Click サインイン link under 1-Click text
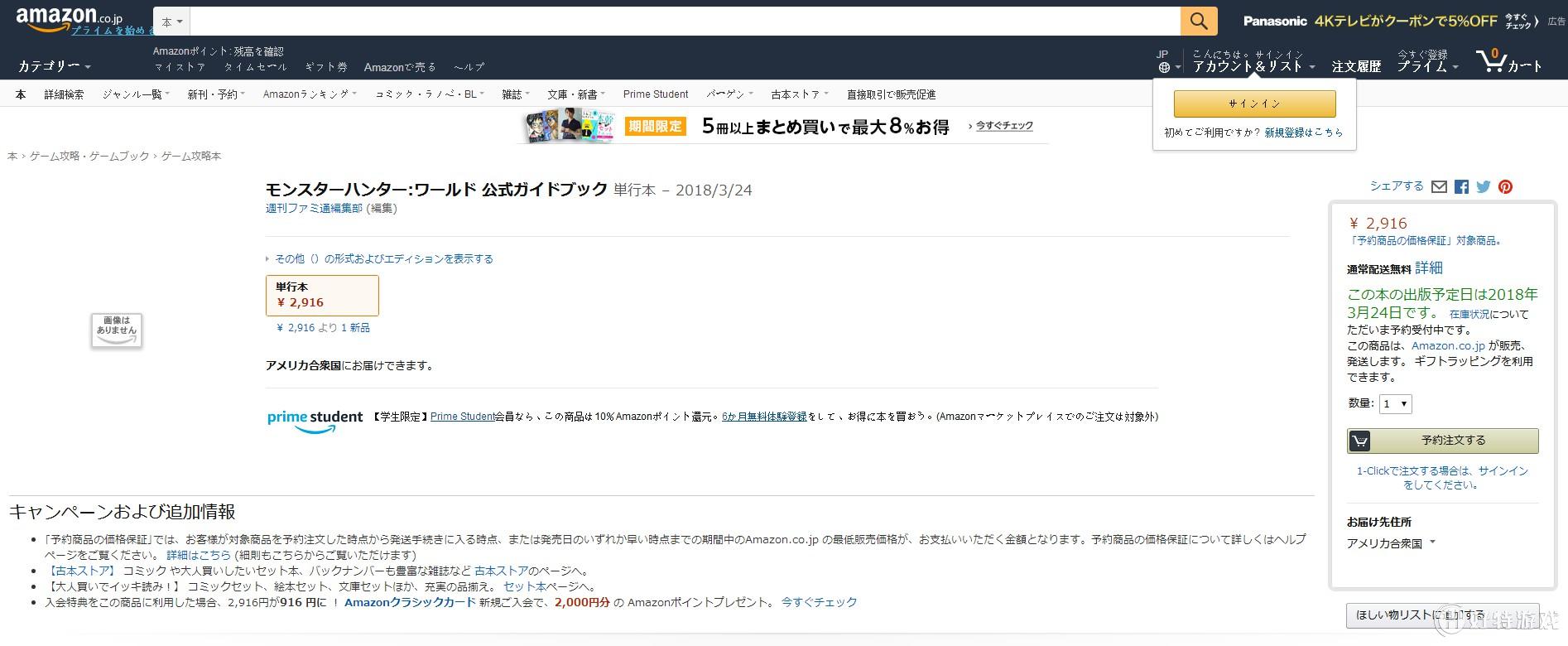Screen dimensions: 1568x646 (x=1503, y=470)
